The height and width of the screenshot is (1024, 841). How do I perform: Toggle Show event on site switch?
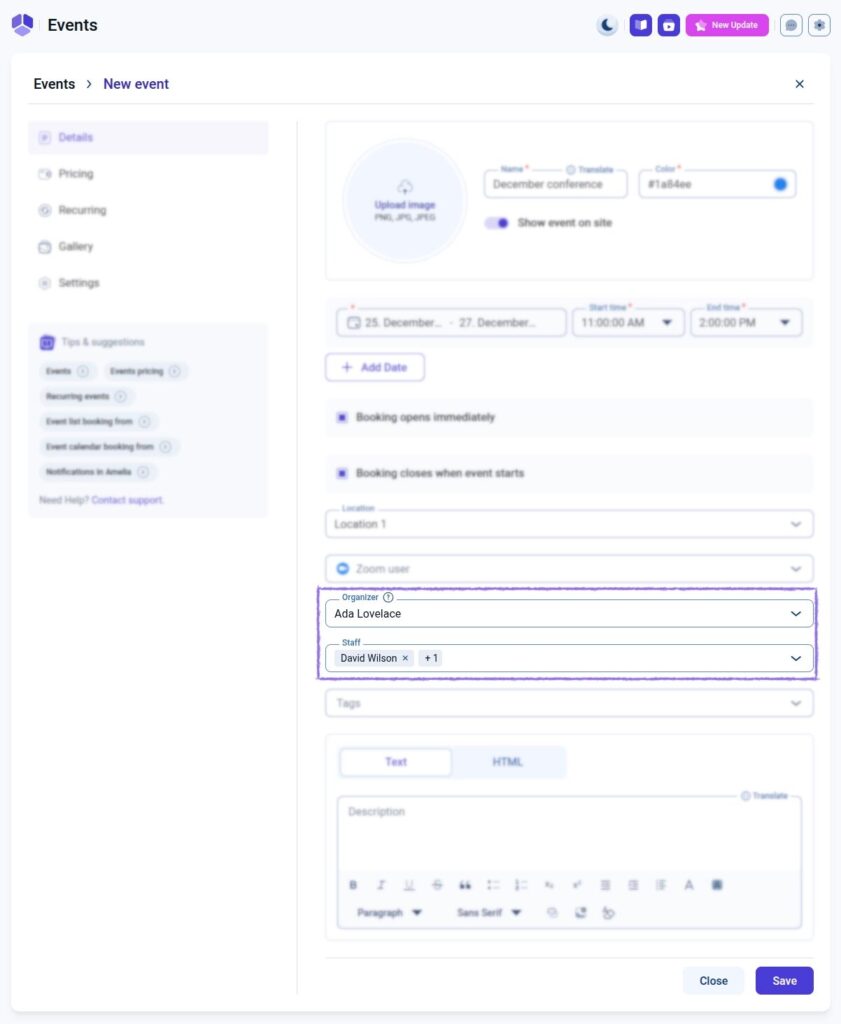(x=497, y=223)
